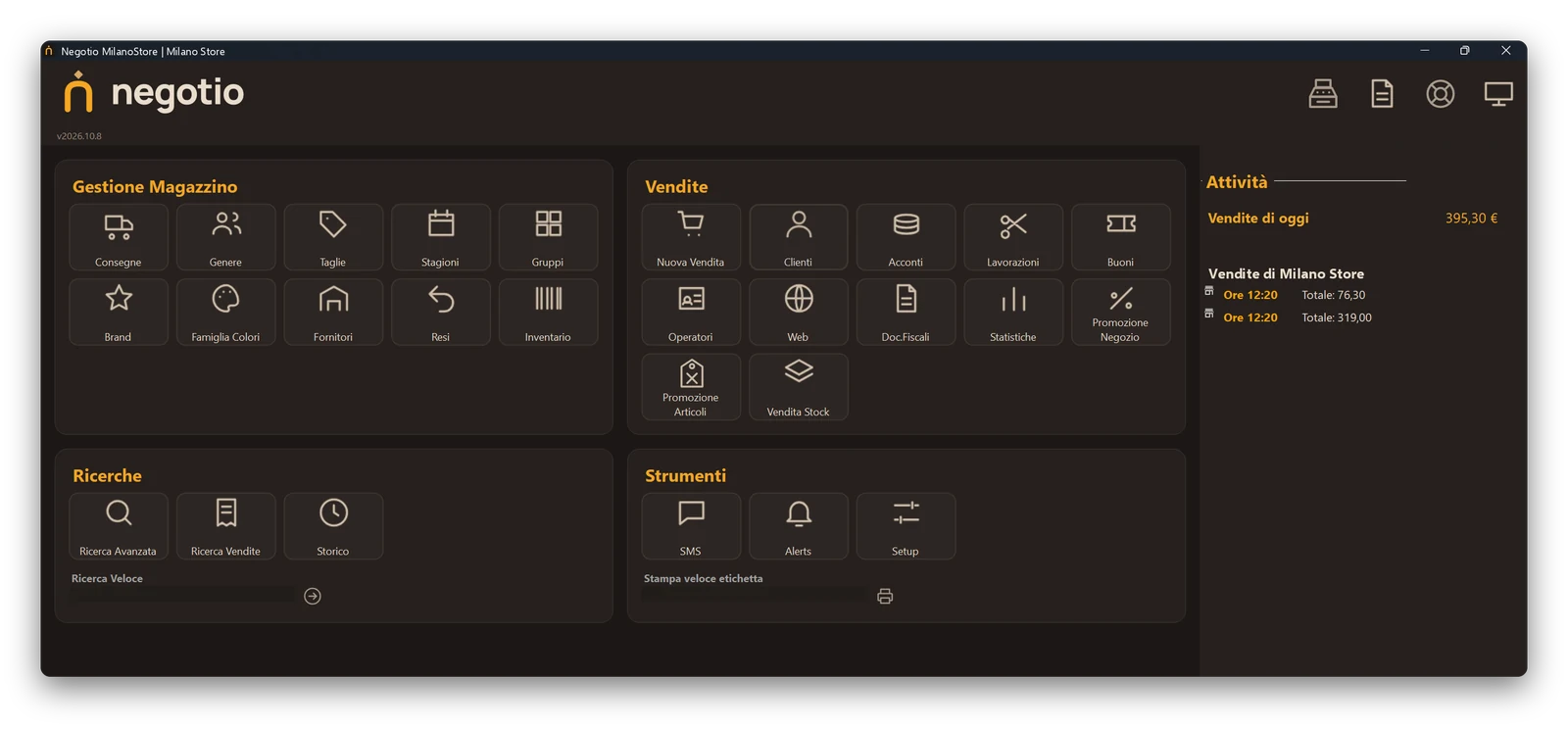Start a Nuova Vendita cart
Viewport: 1568px width, 729px height.
point(691,237)
